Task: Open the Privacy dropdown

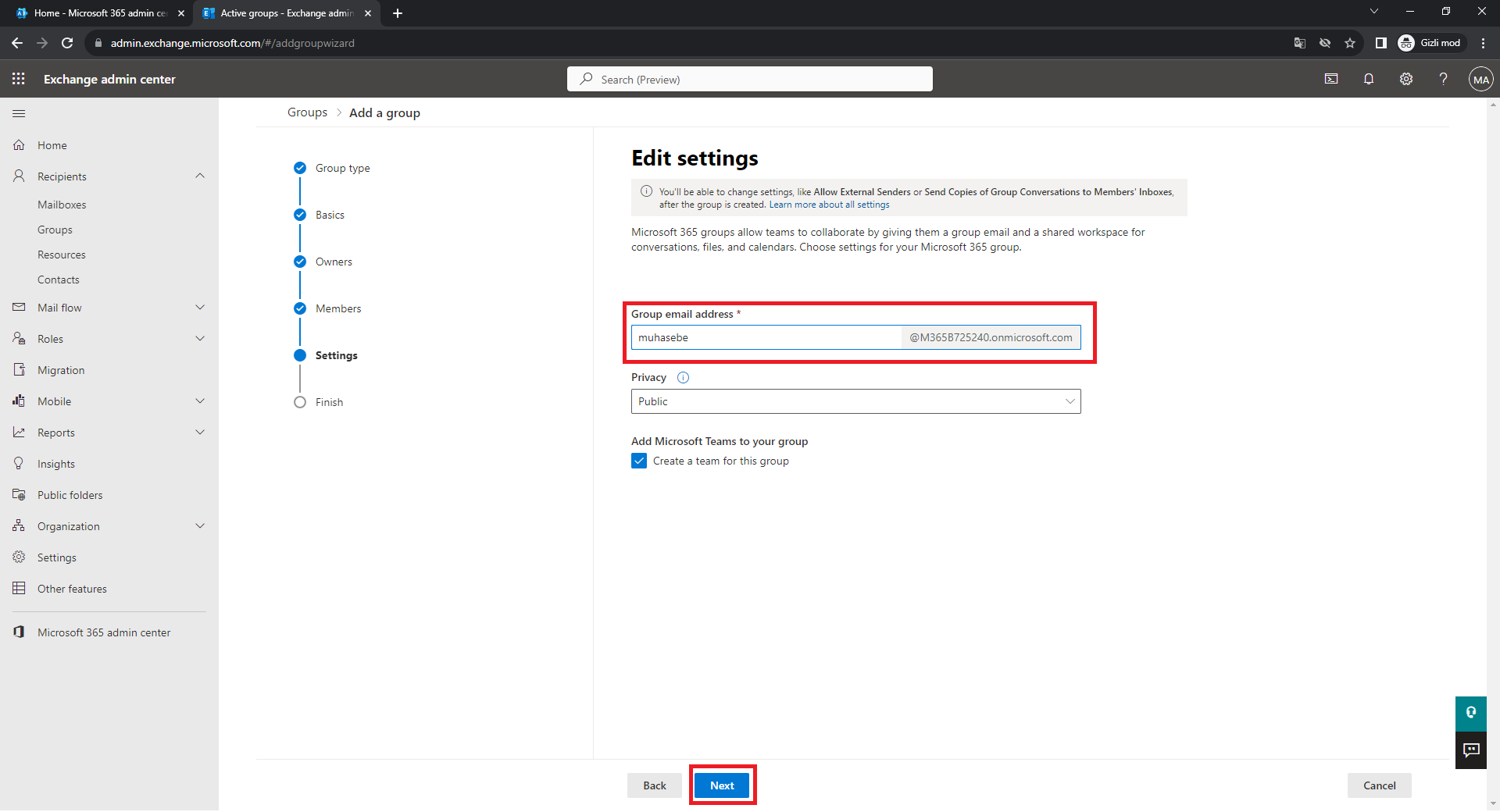Action: [x=855, y=401]
